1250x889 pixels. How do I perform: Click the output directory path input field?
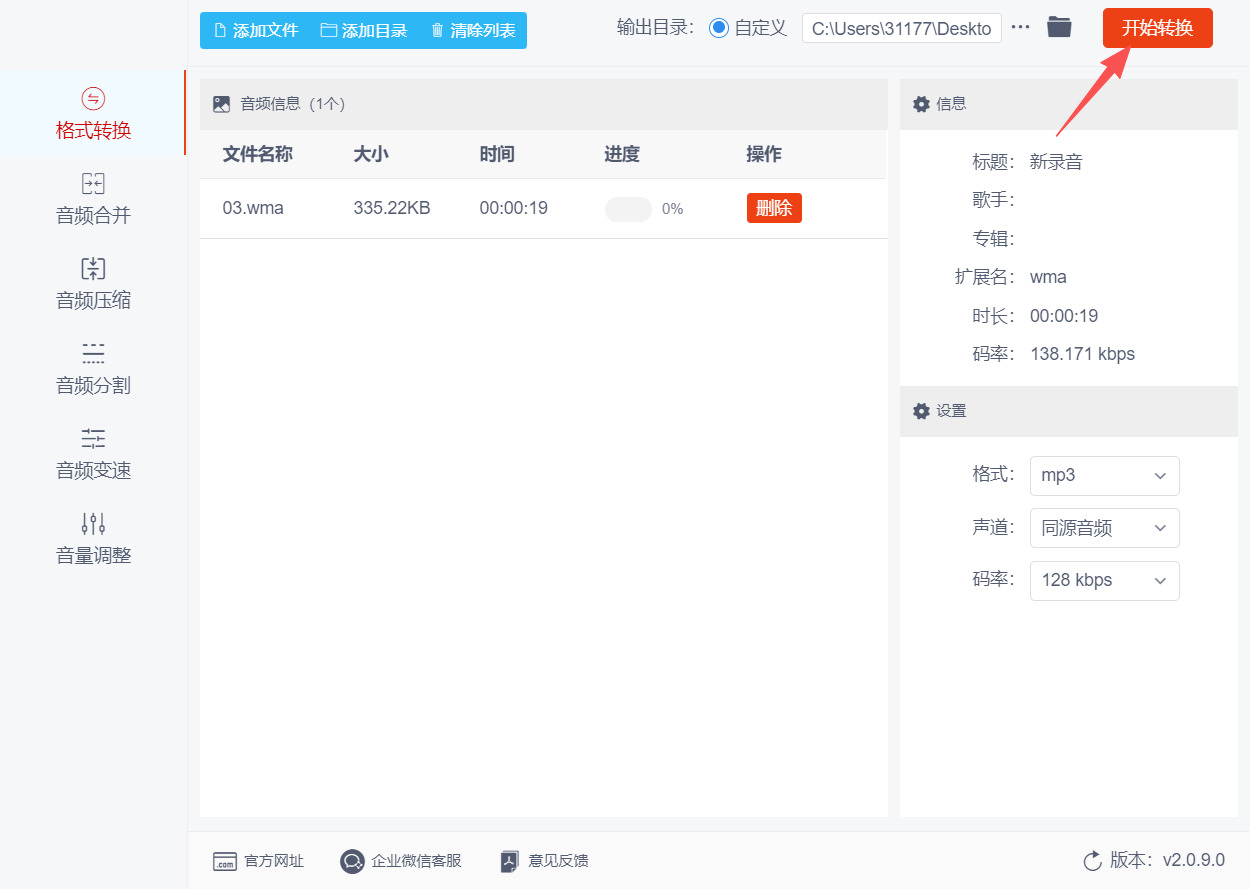900,28
